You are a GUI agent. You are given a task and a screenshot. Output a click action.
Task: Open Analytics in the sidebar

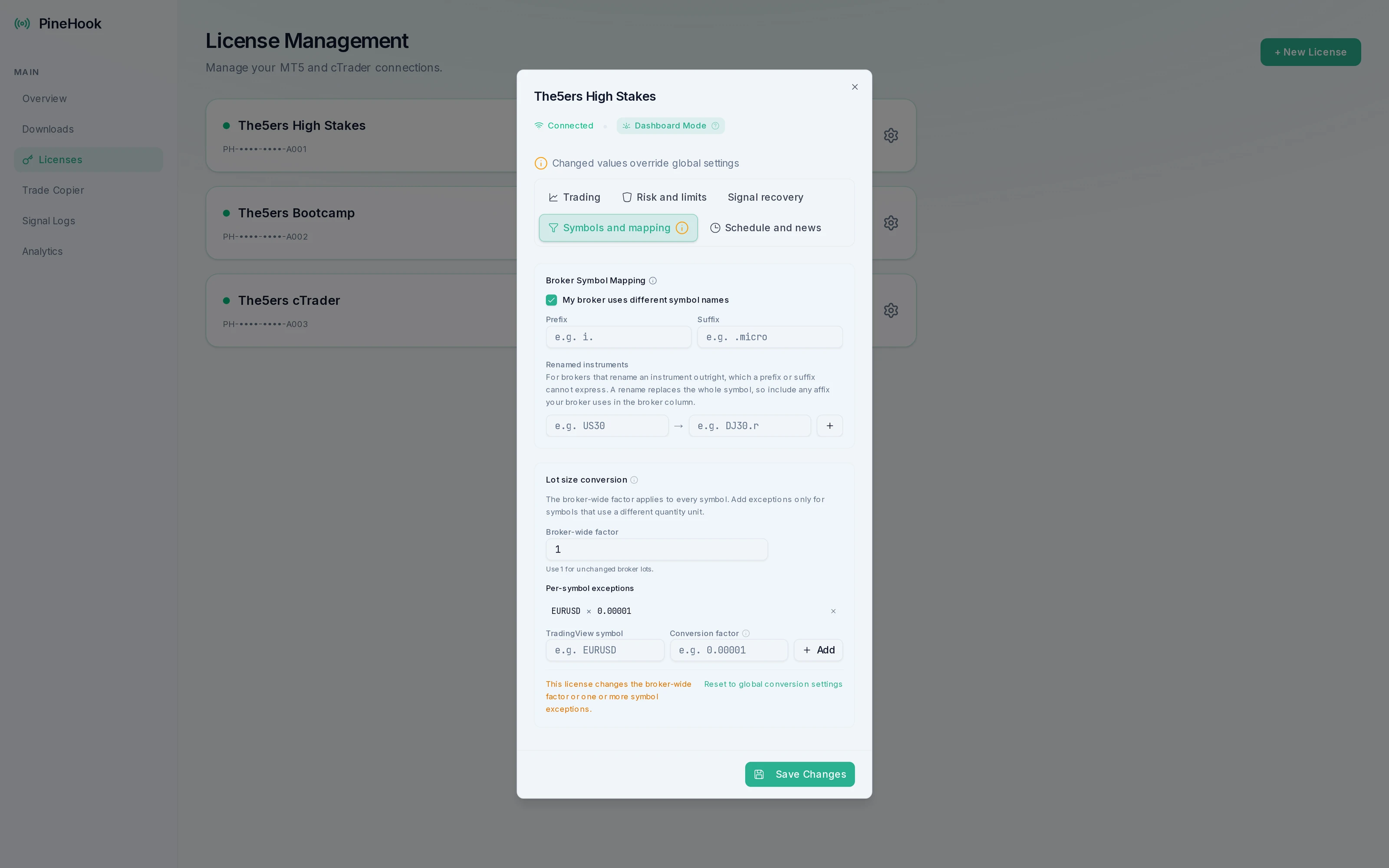[89, 251]
